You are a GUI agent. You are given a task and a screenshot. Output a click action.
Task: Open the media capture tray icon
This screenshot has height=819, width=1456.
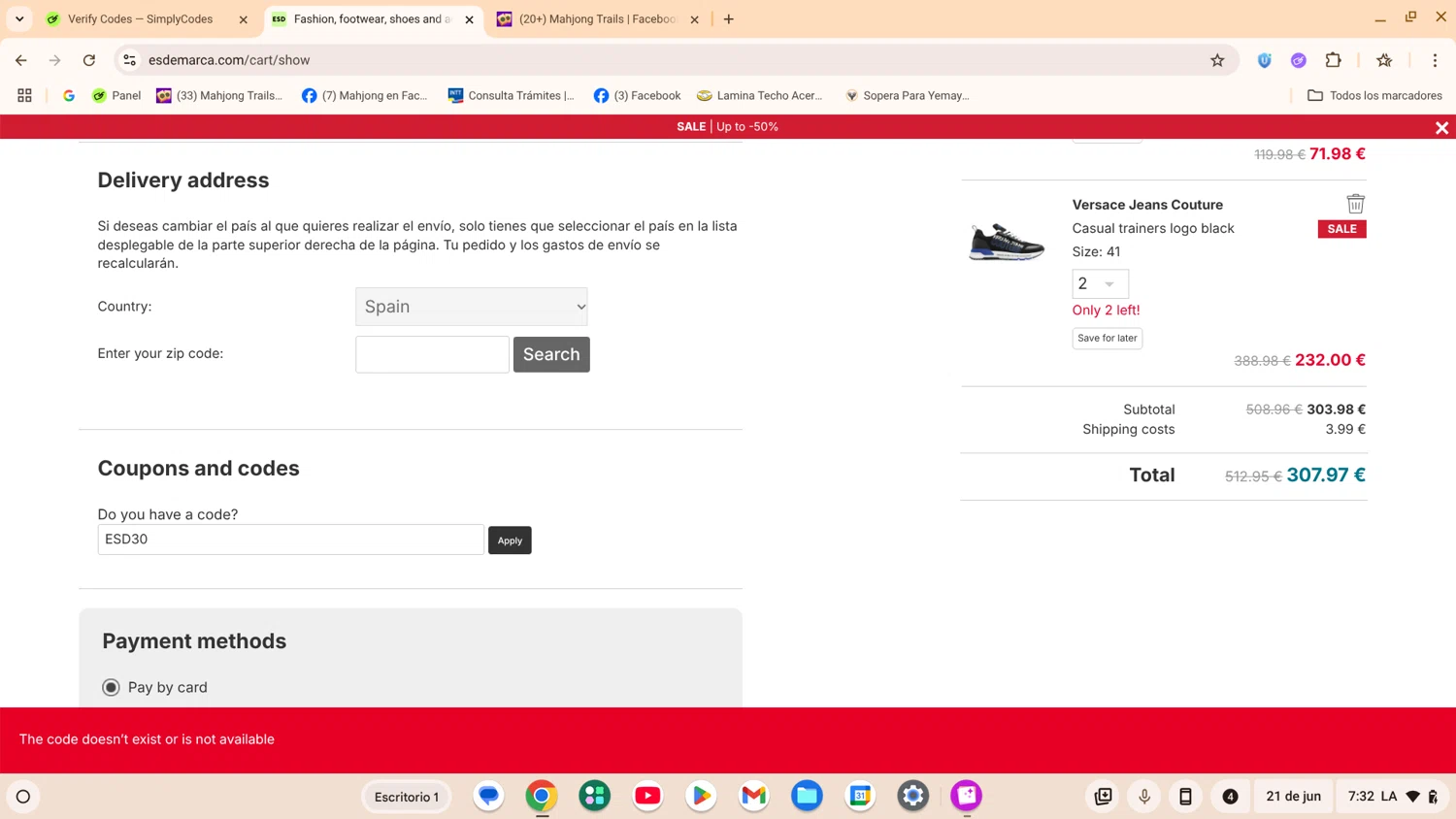(1103, 797)
